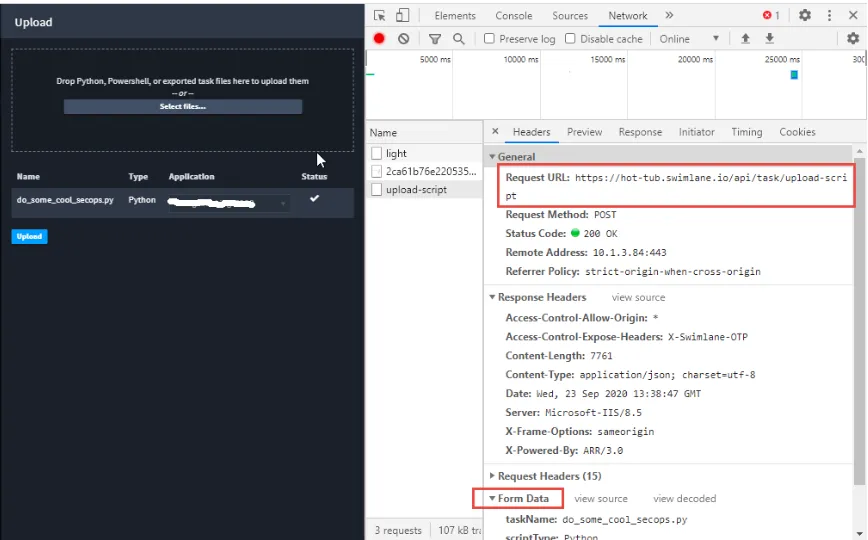The image size is (868, 540).
Task: Open the DevTools three-dot menu
Action: click(x=829, y=16)
